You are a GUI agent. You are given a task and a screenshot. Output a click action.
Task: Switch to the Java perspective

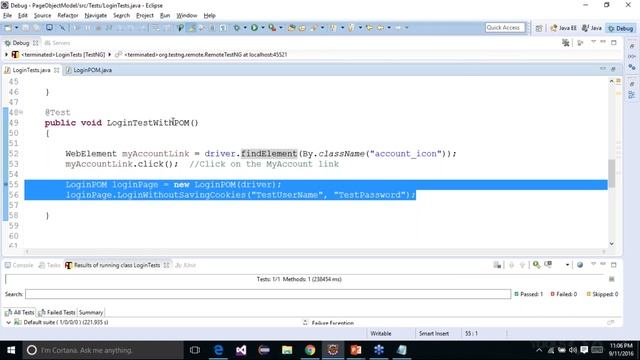click(x=592, y=28)
